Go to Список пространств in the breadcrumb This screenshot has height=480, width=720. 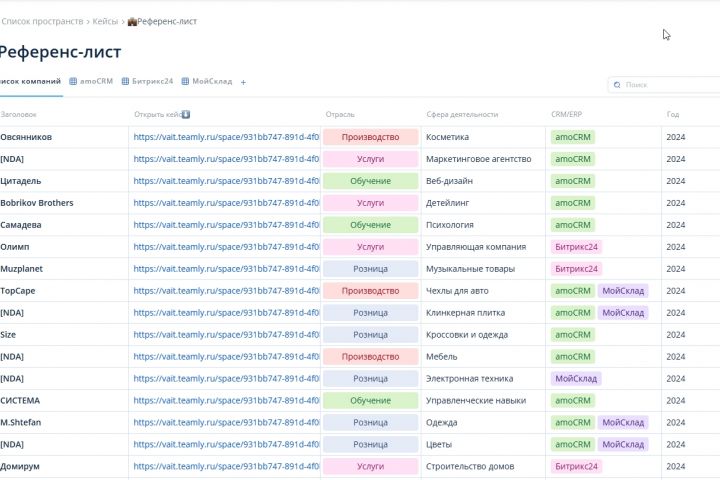coord(42,21)
